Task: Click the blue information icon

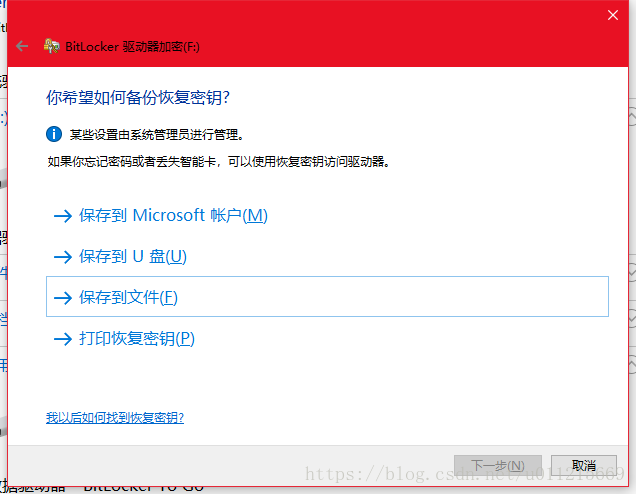Action: (54, 134)
